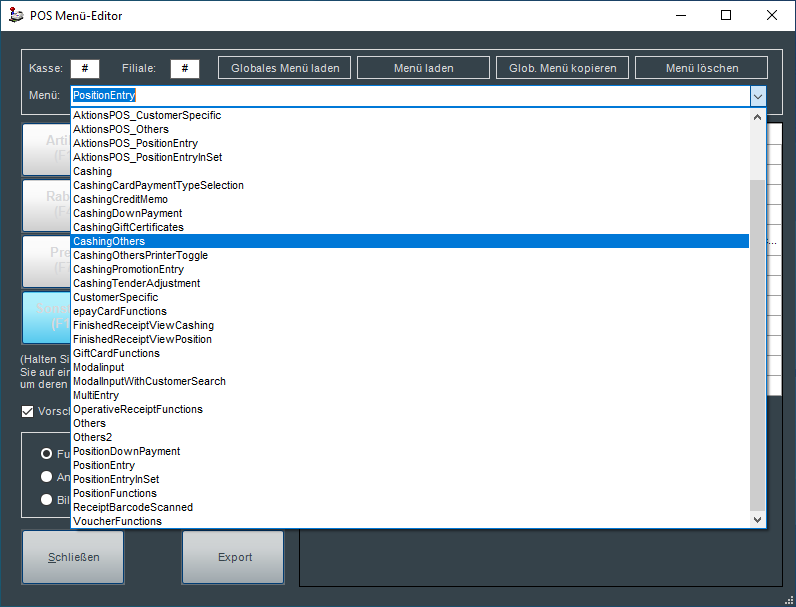The height and width of the screenshot is (607, 796).
Task: Click the Globales Menü laden button
Action: coord(285,68)
